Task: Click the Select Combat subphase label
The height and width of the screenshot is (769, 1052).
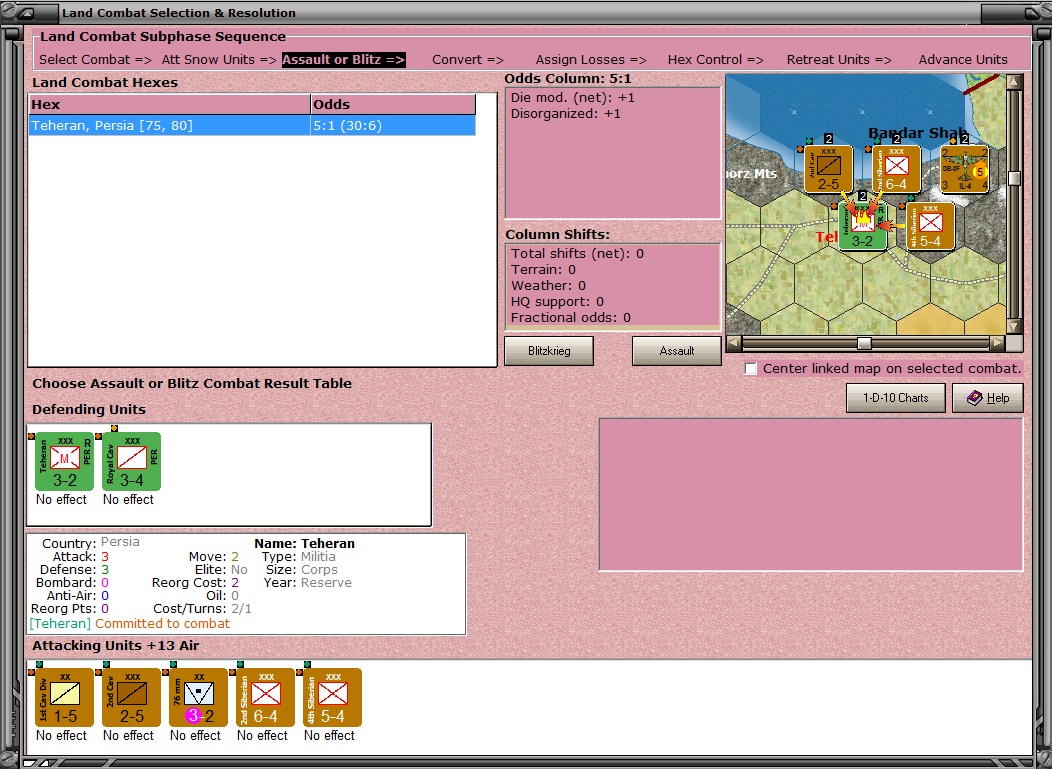Action: point(95,60)
